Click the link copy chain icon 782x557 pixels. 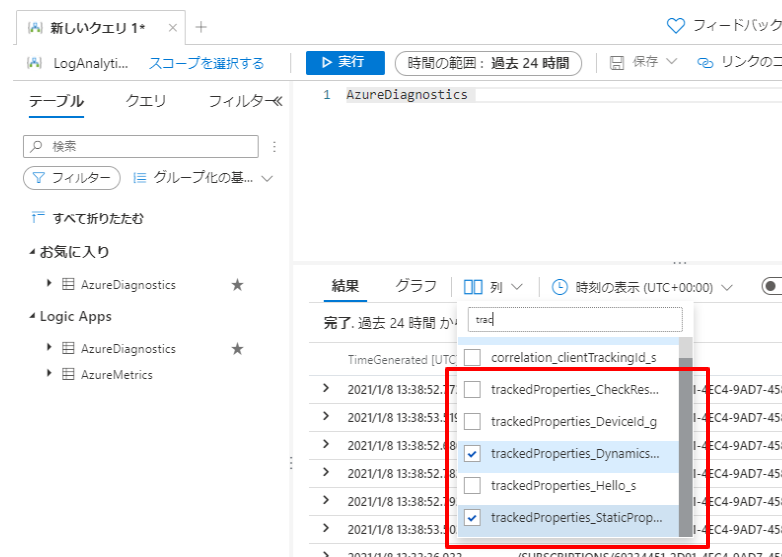705,63
